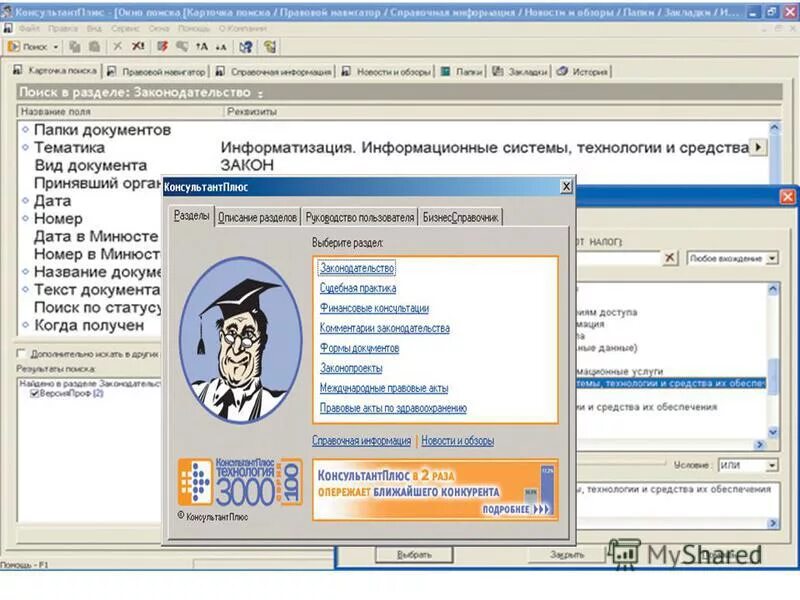Click the Выбрать button in back dialog
This screenshot has height=600, width=800.
414,555
